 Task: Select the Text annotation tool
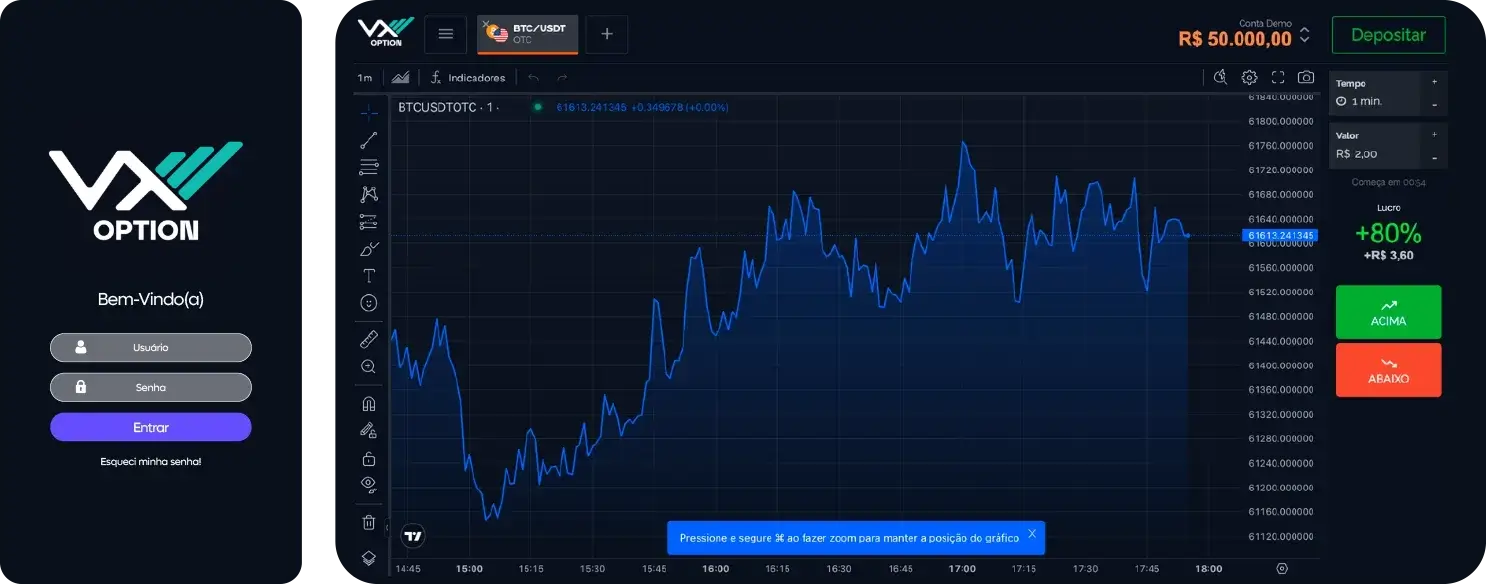(x=369, y=276)
